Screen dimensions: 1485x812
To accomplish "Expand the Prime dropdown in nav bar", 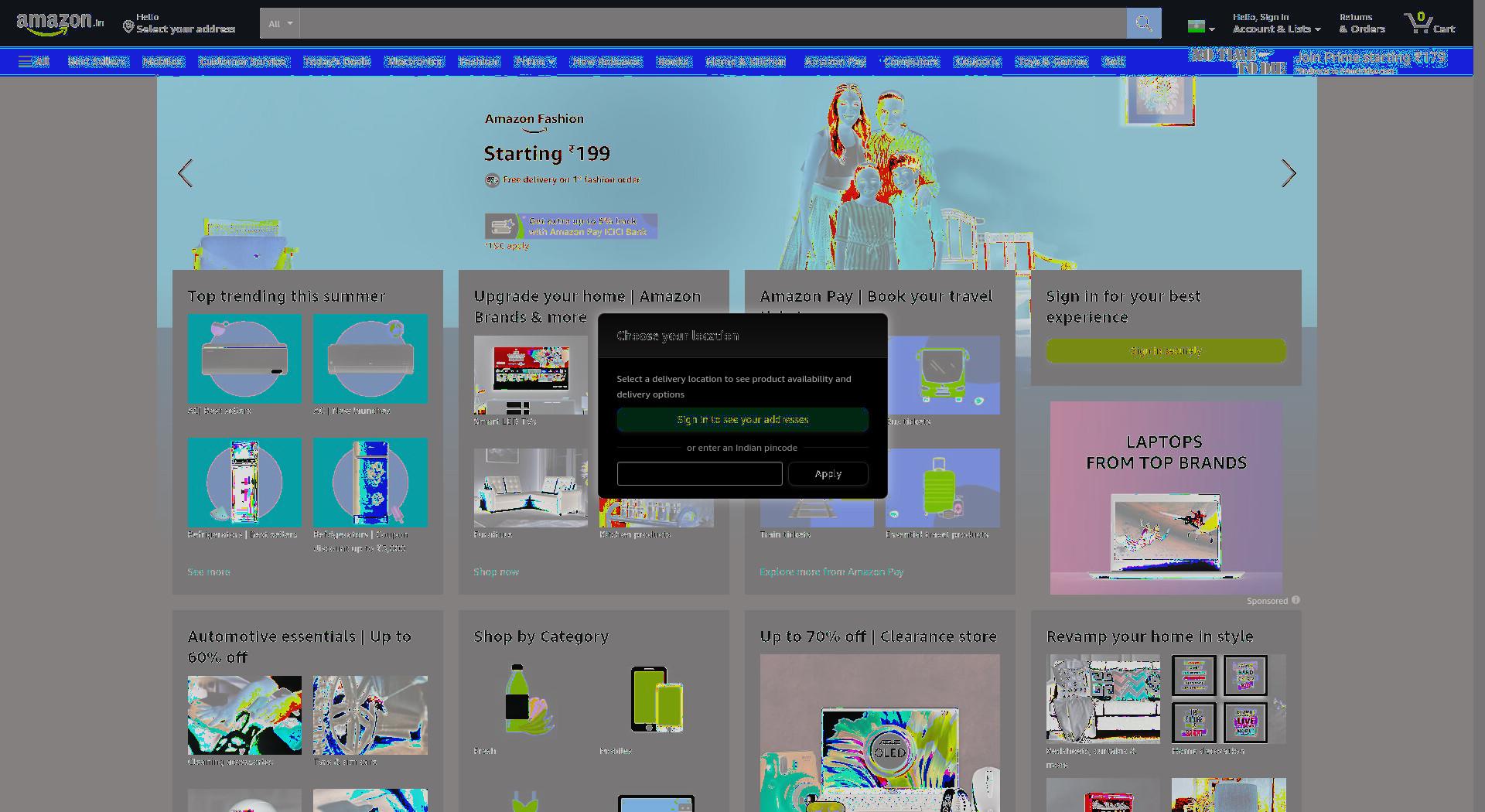I will point(534,61).
